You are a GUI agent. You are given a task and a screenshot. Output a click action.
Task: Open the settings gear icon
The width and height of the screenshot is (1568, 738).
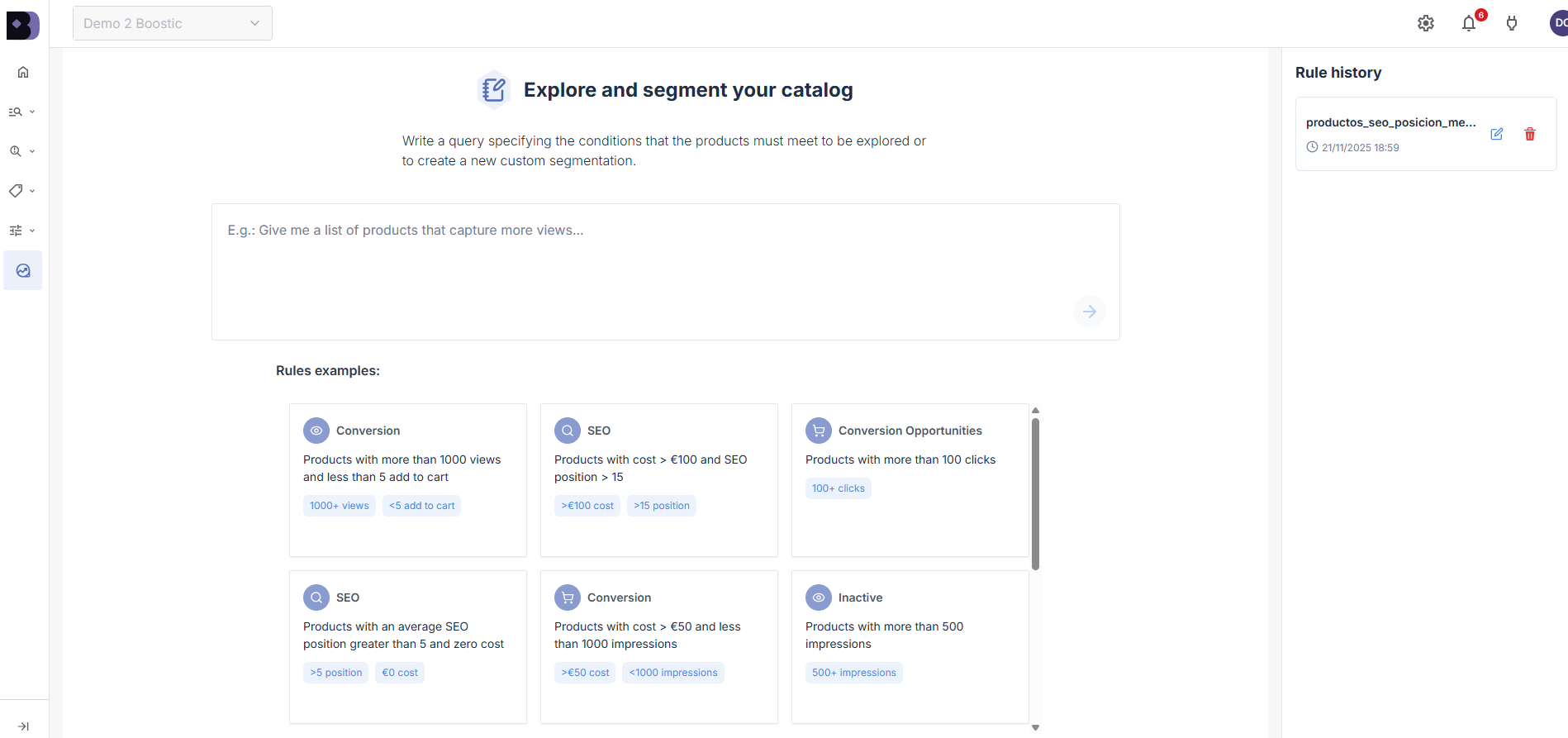click(1426, 23)
